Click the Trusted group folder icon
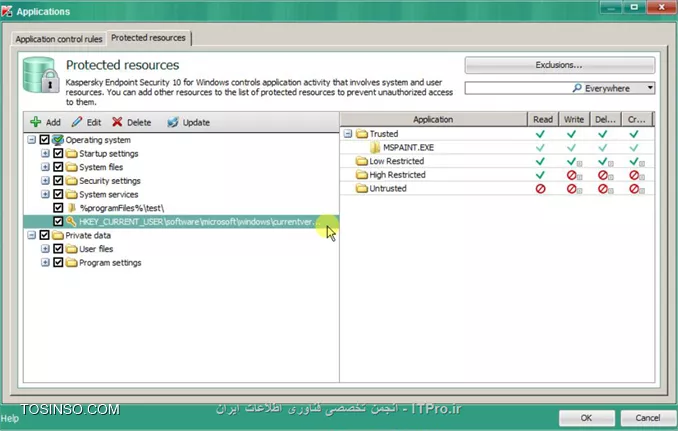The height and width of the screenshot is (431, 678). click(361, 134)
